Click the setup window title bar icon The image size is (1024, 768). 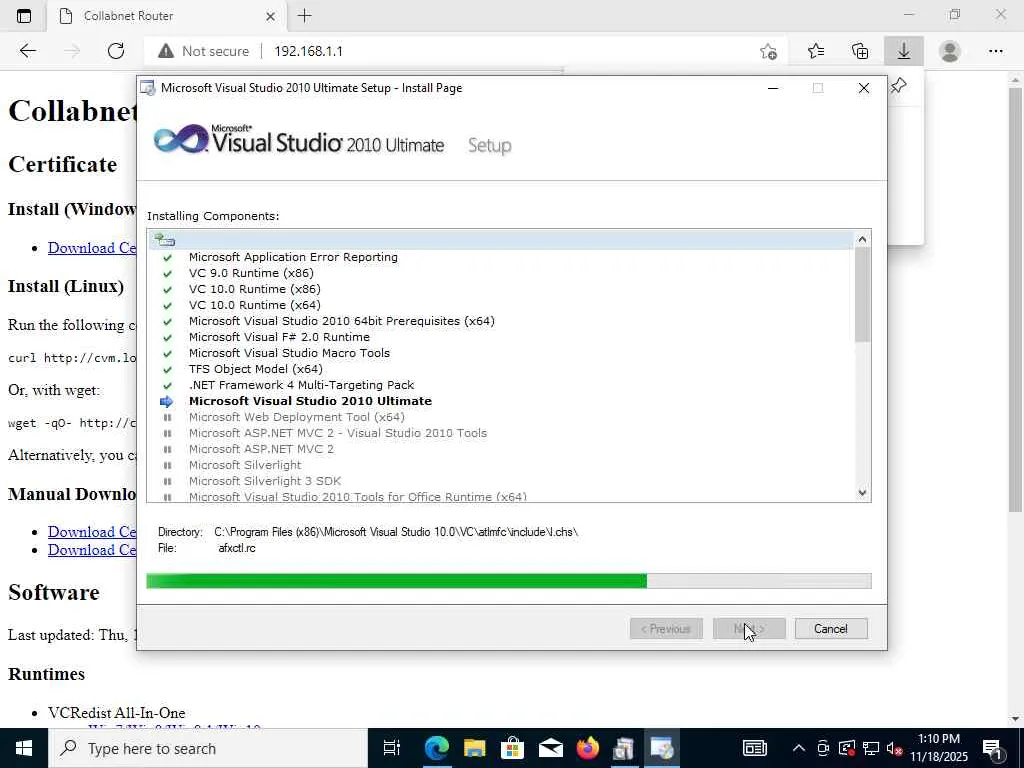click(x=148, y=88)
